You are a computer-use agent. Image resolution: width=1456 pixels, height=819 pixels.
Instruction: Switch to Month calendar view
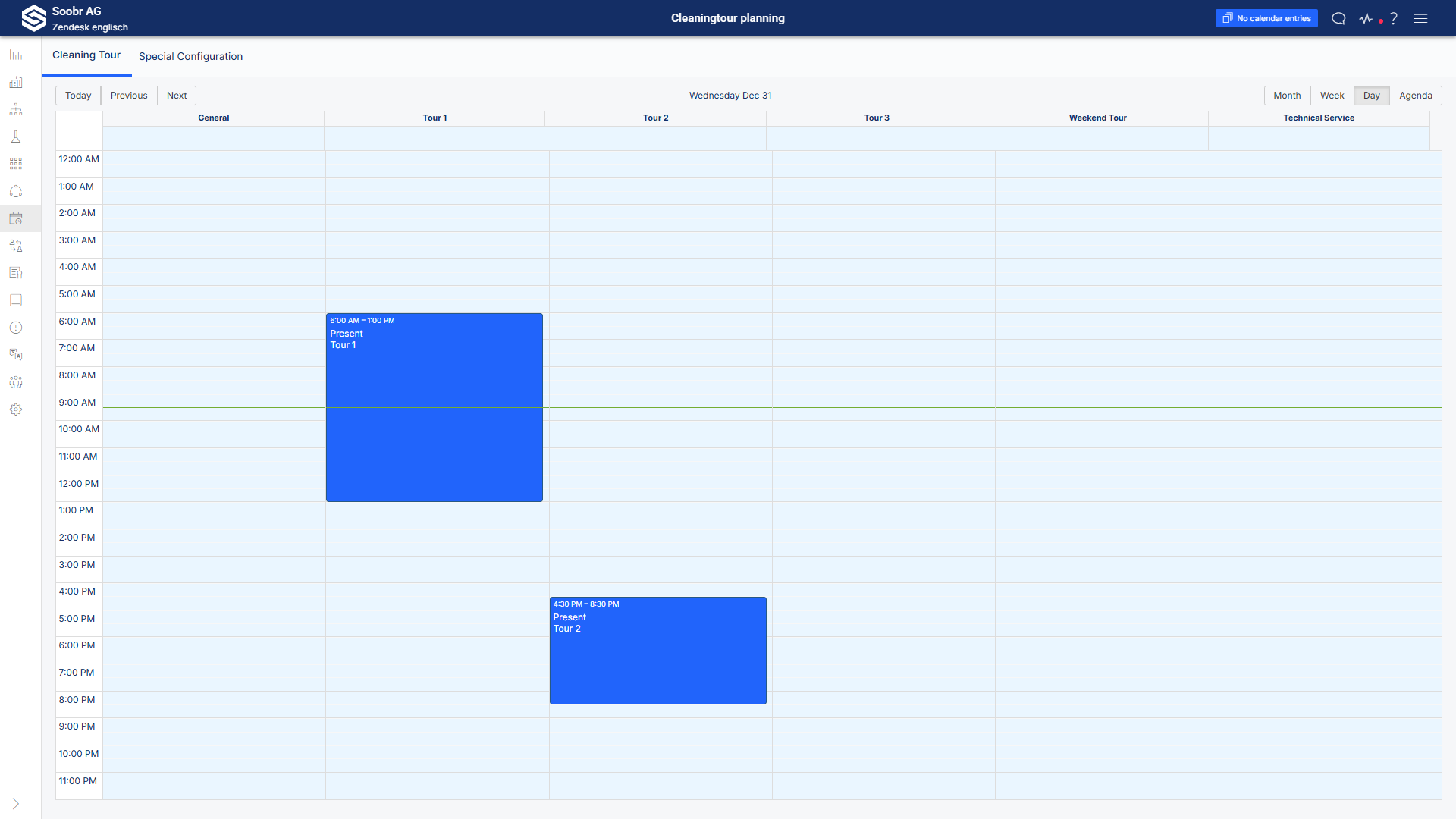coord(1287,96)
